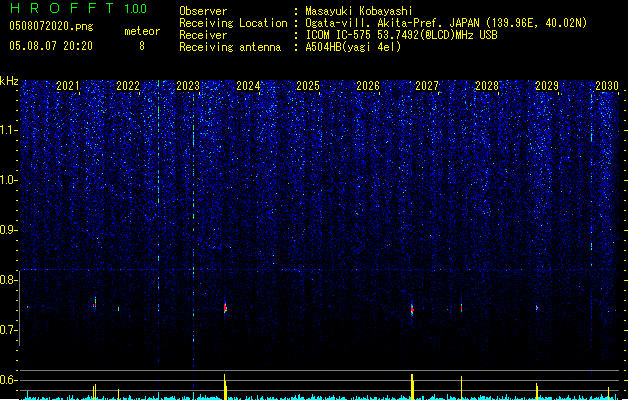Click the meteor echo between 2027 and 2028

pos(461,308)
